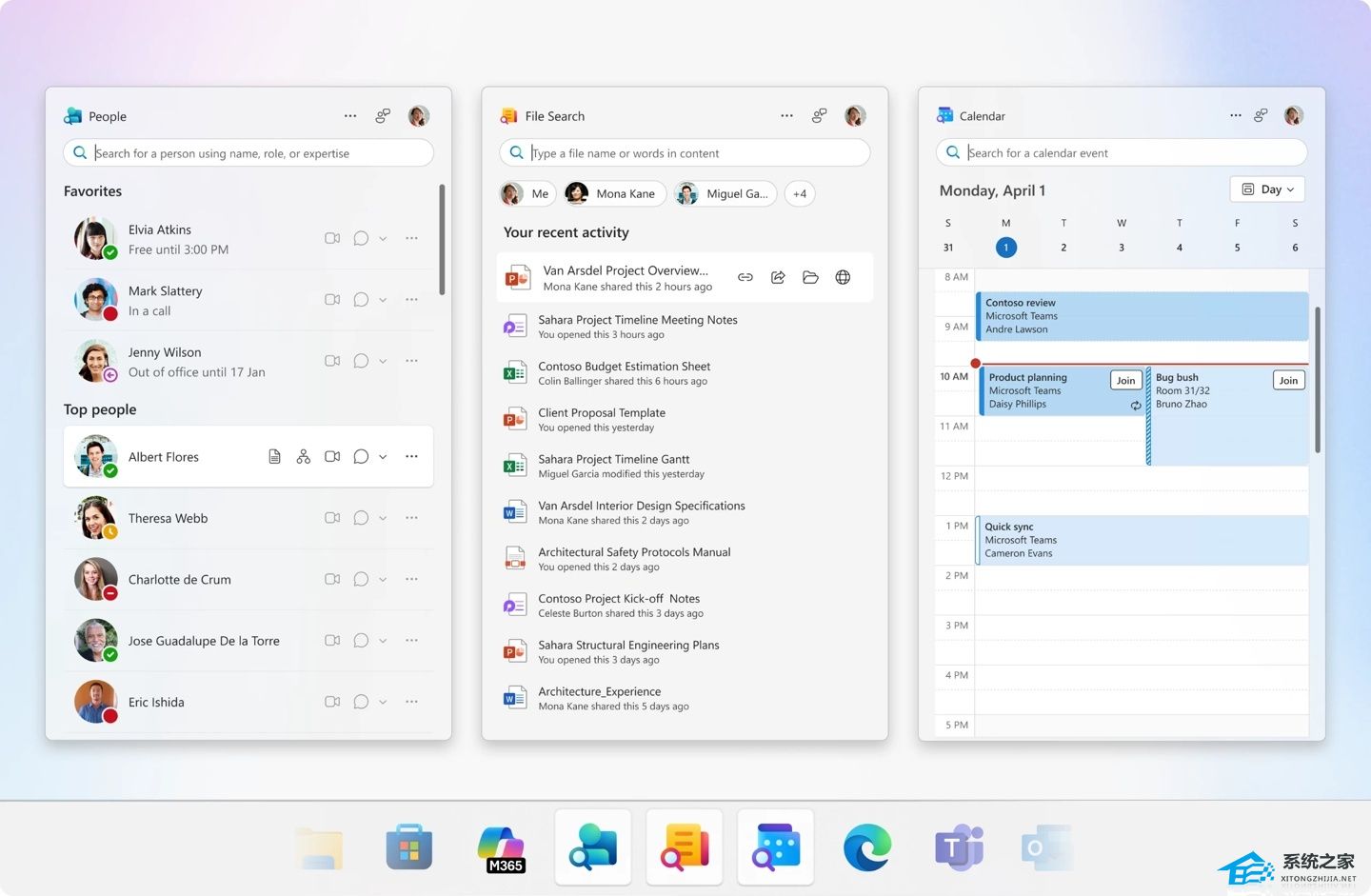This screenshot has width=1371, height=896.
Task: Open Van Arsdel file in browser
Action: point(843,278)
